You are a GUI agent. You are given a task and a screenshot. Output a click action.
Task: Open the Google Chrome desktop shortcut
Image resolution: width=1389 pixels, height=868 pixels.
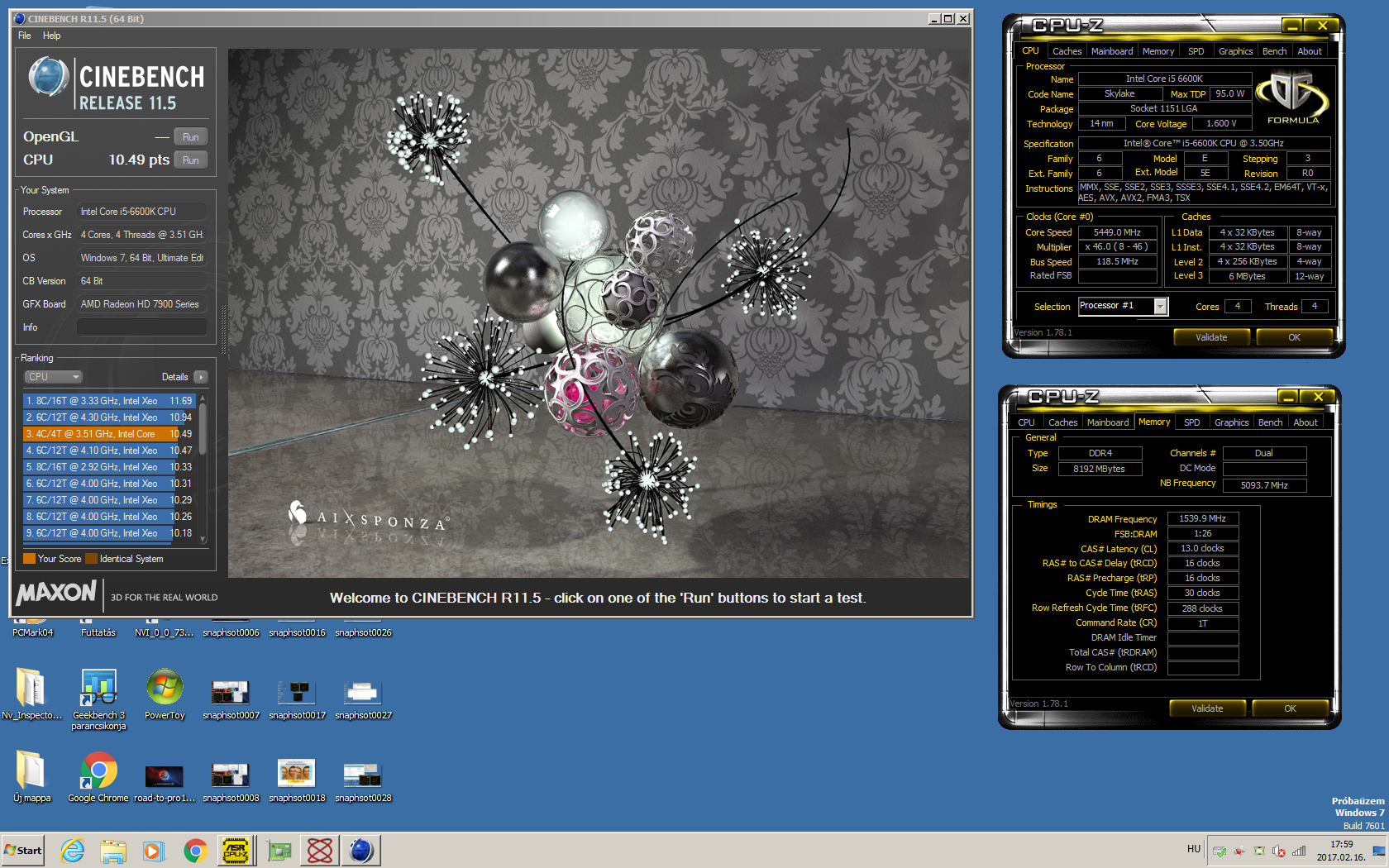(98, 777)
